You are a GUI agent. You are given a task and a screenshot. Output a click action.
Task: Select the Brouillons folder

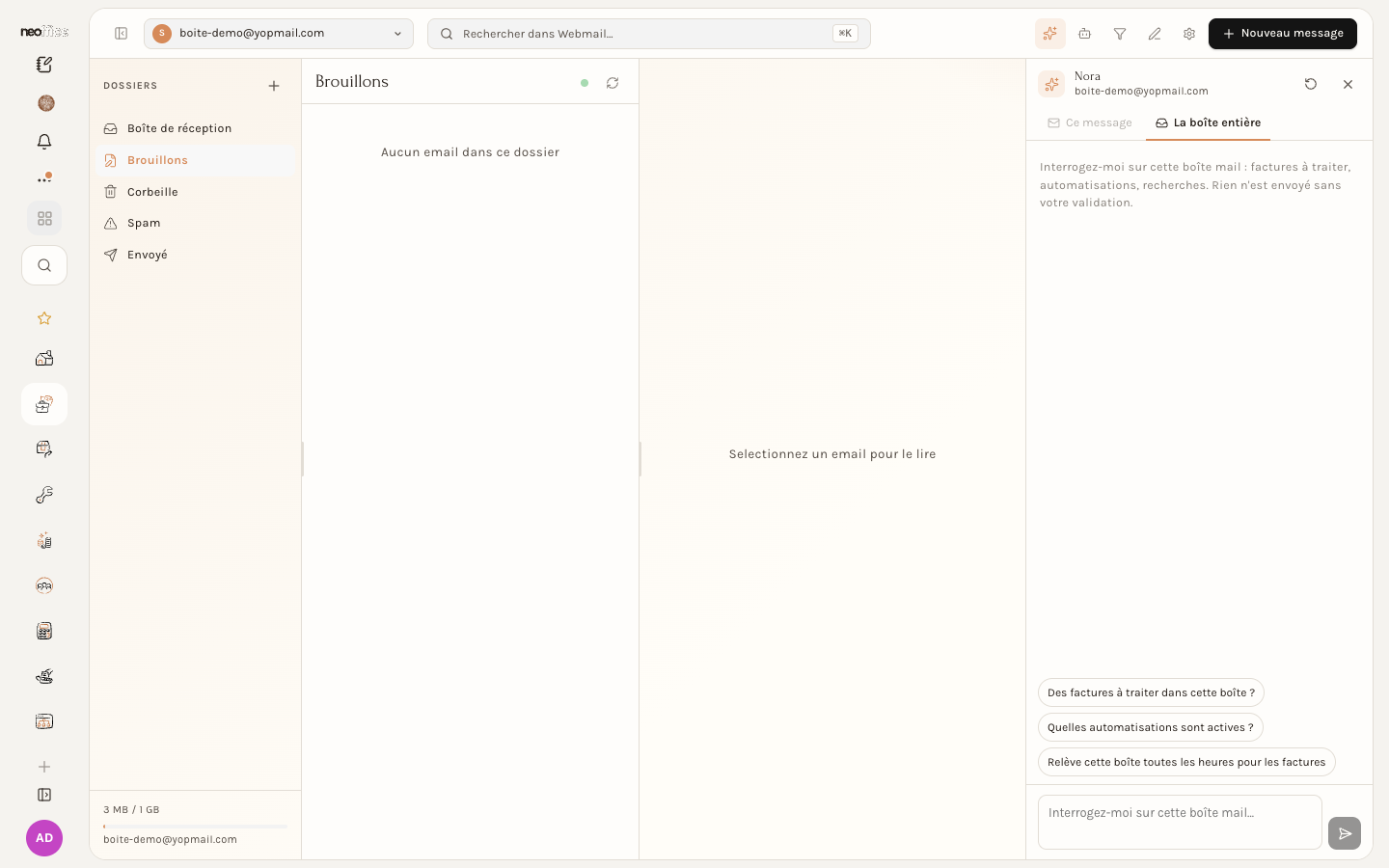pyautogui.click(x=196, y=160)
